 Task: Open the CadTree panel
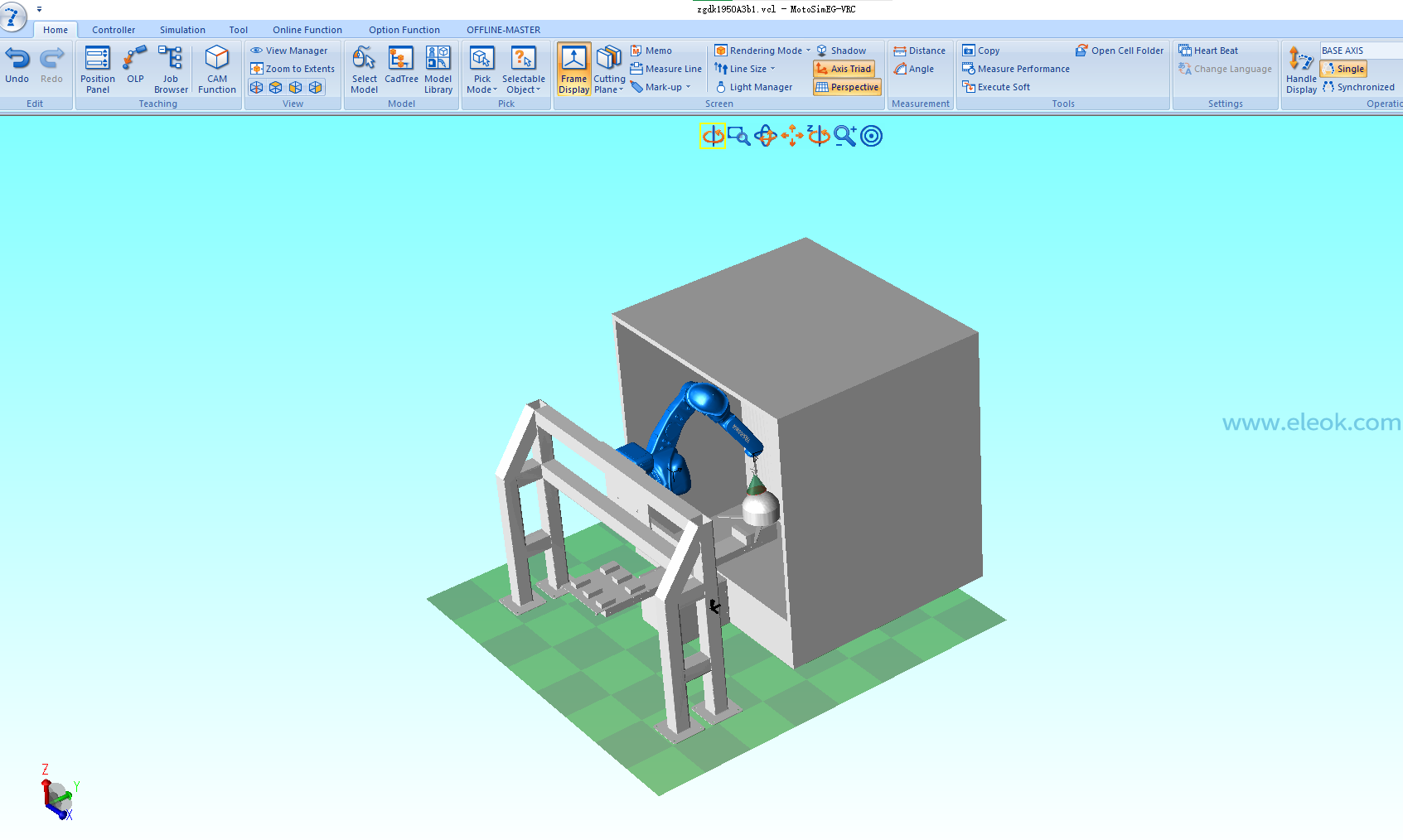pyautogui.click(x=401, y=65)
